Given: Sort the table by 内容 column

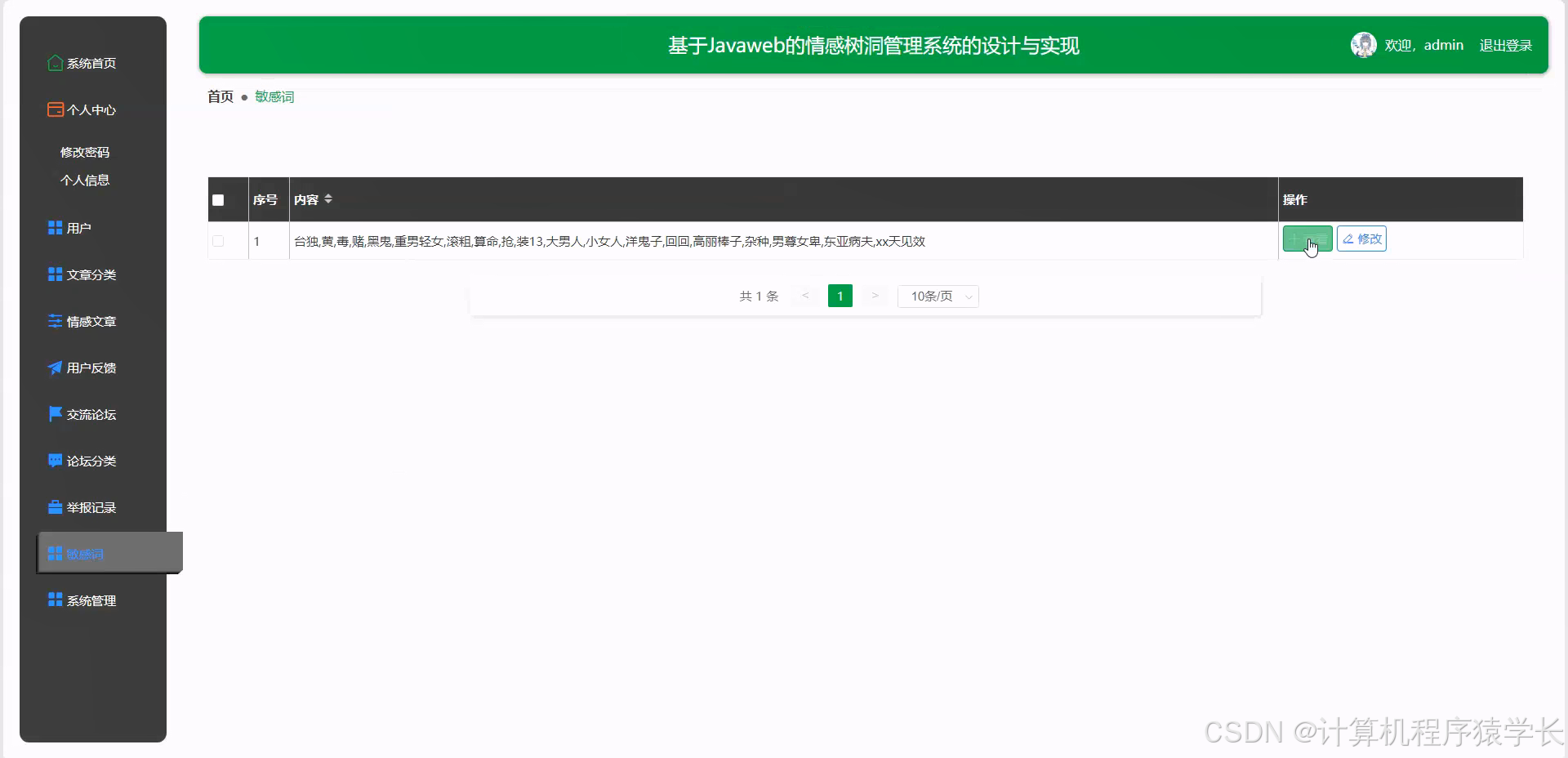Looking at the screenshot, I should (327, 198).
